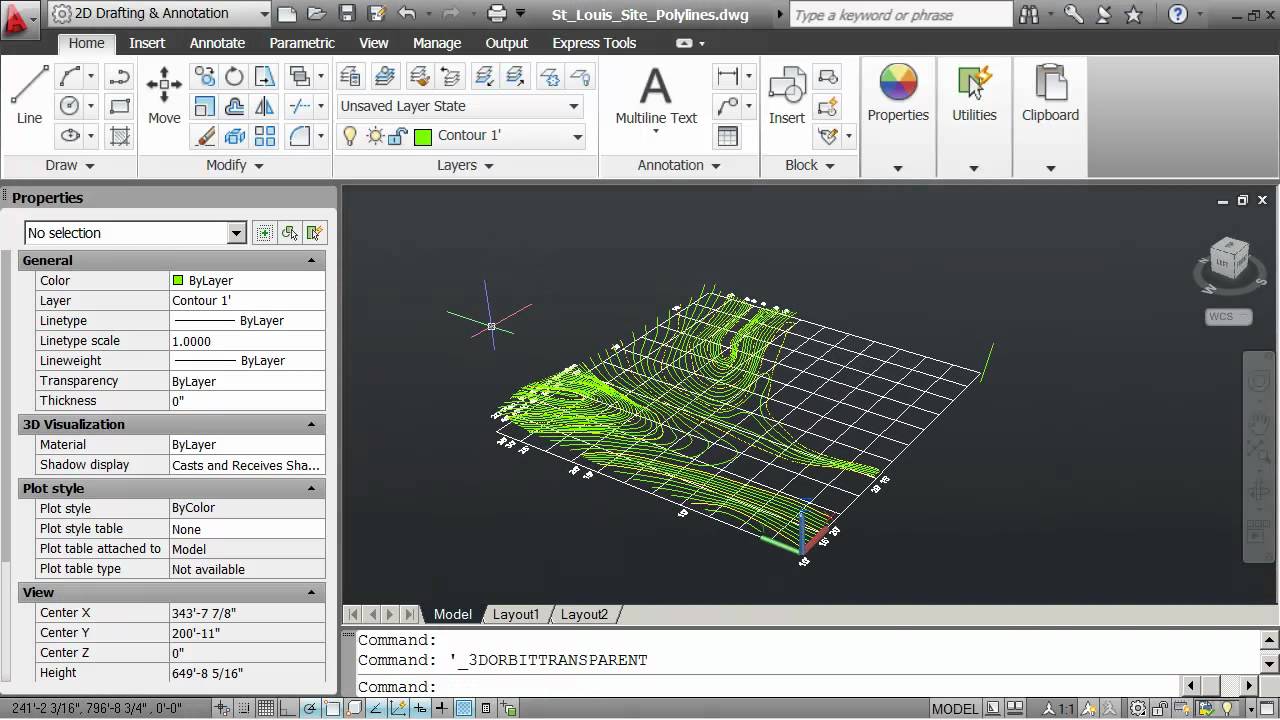Insert a Table from Annotation panel

click(728, 136)
